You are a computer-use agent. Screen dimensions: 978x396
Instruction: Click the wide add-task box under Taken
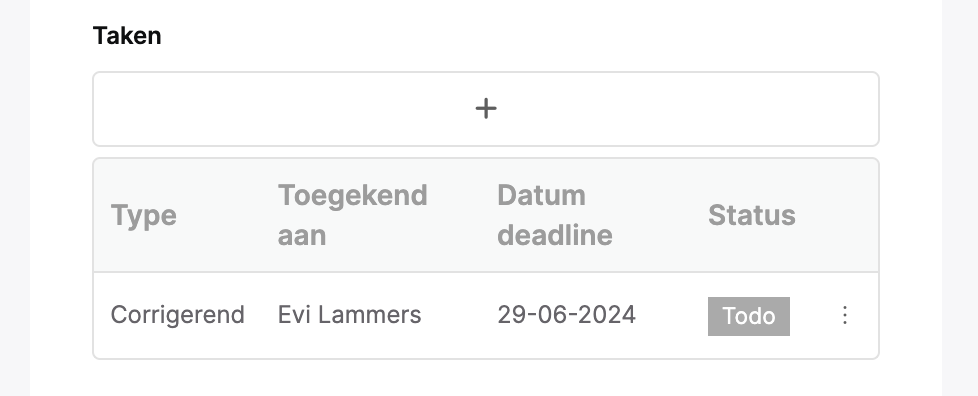pos(486,109)
